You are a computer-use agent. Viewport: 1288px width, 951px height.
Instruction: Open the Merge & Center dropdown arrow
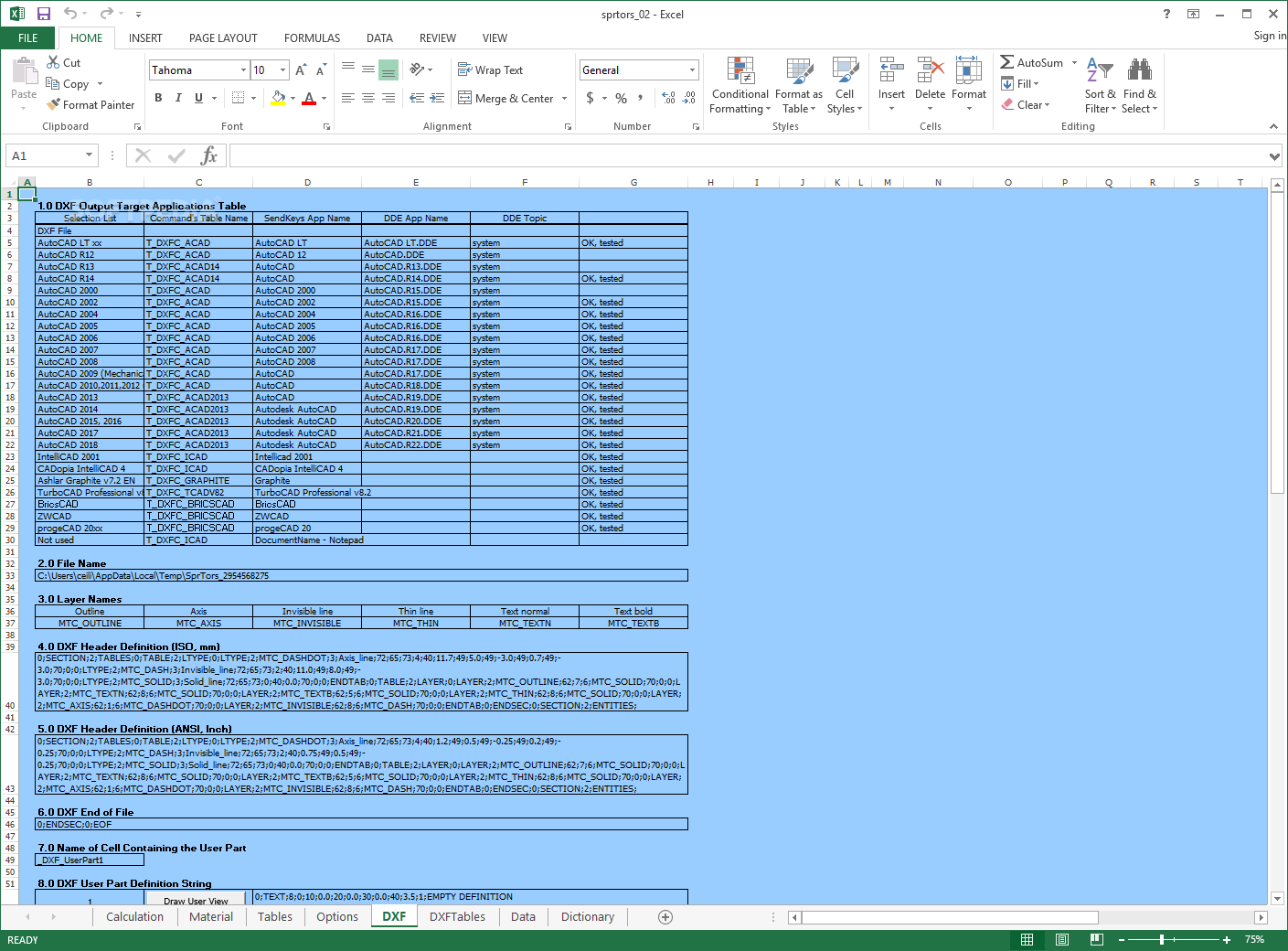point(564,98)
